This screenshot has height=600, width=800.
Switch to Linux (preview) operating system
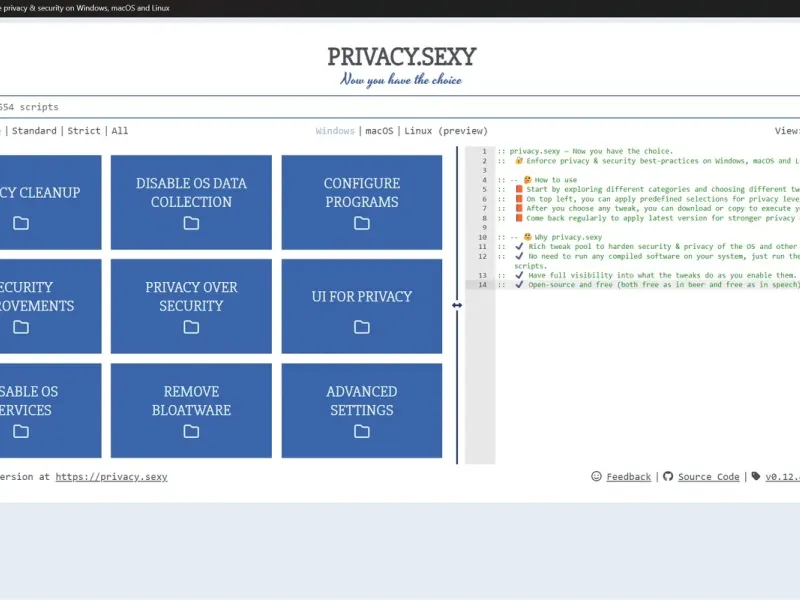click(446, 131)
